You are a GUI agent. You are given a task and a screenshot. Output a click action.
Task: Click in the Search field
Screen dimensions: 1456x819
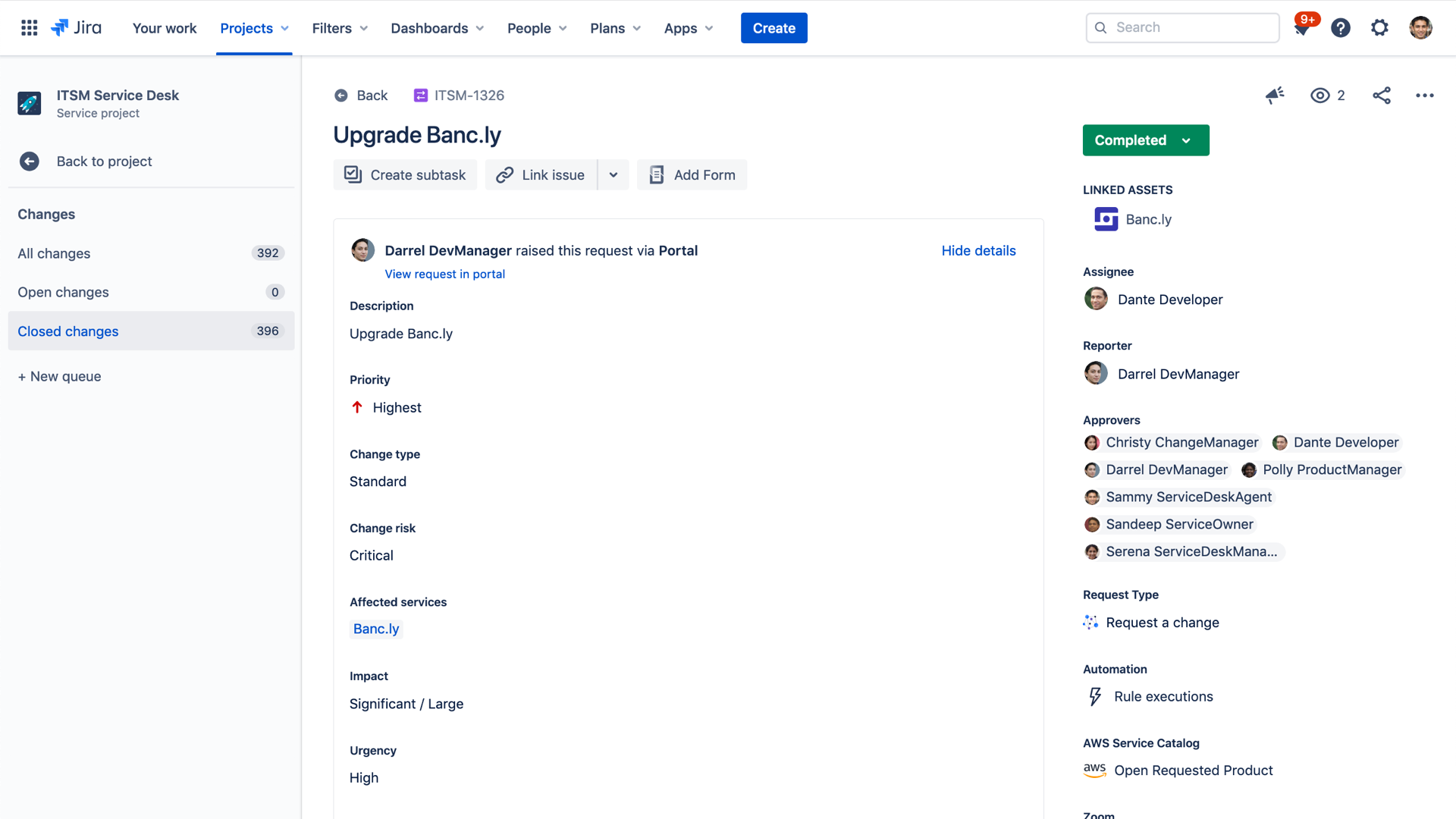point(1182,28)
